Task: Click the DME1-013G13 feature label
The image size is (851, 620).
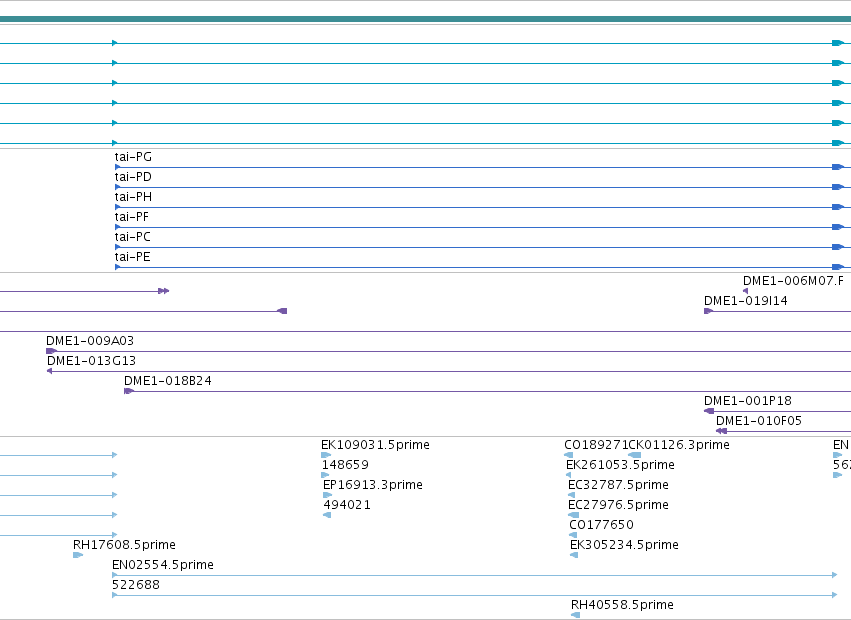Action: click(x=91, y=361)
